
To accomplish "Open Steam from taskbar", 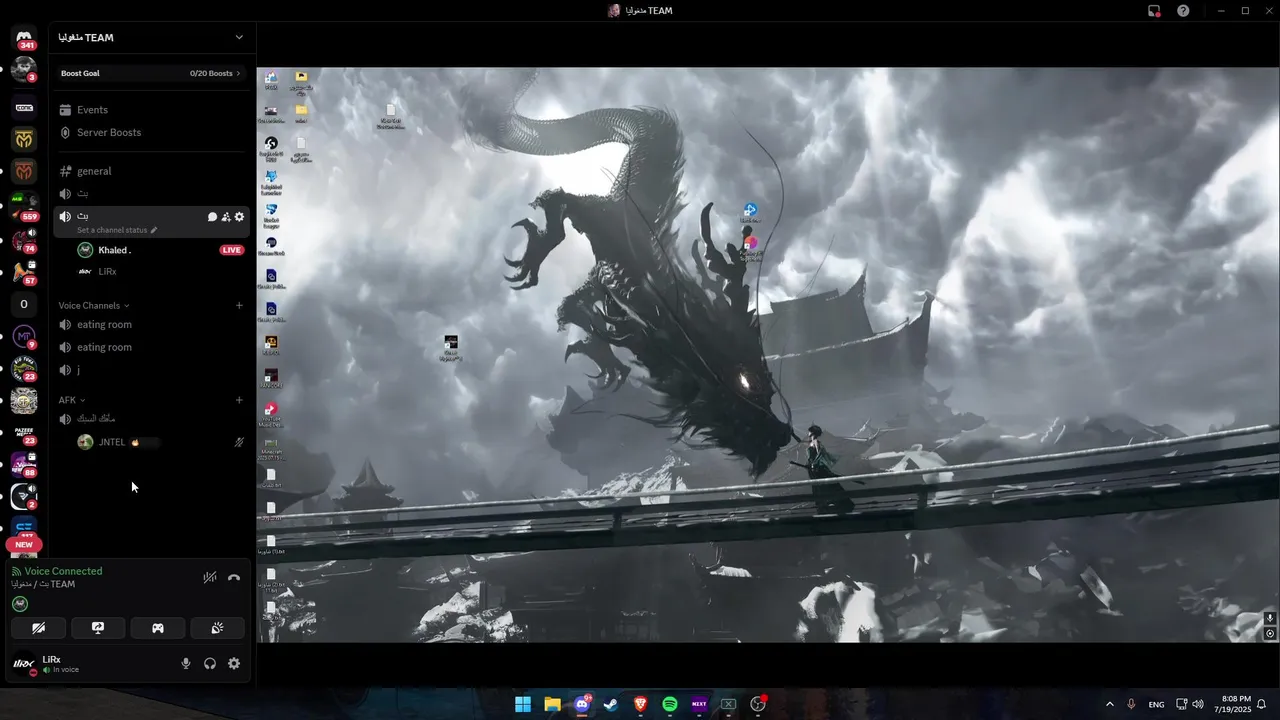I will 611,704.
